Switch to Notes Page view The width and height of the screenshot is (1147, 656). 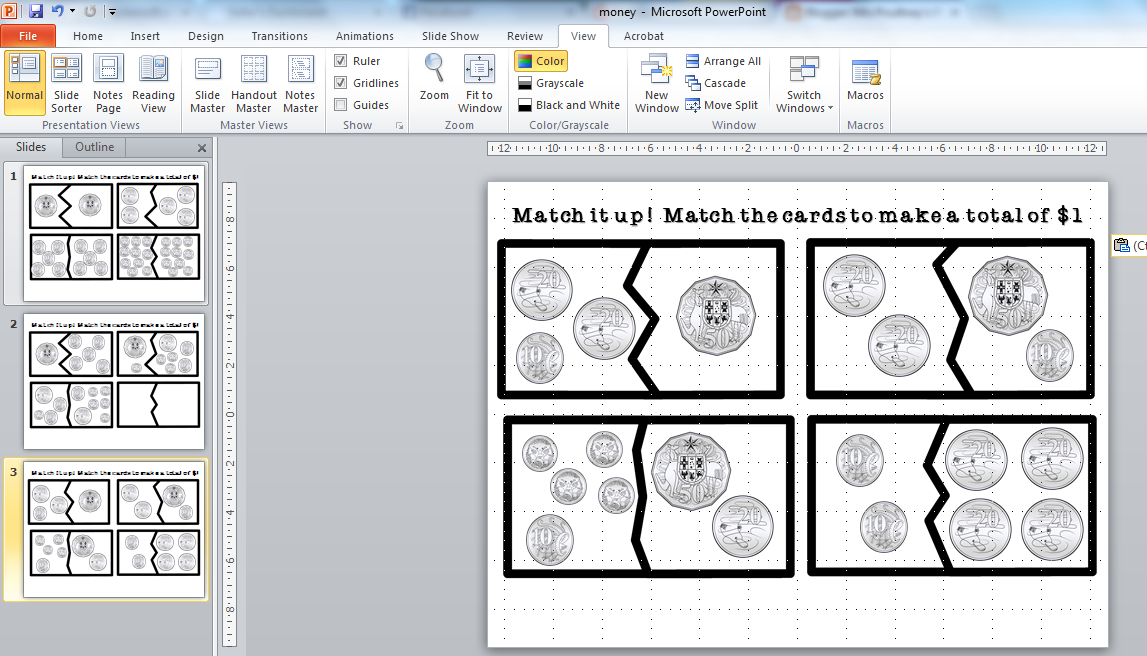coord(108,83)
